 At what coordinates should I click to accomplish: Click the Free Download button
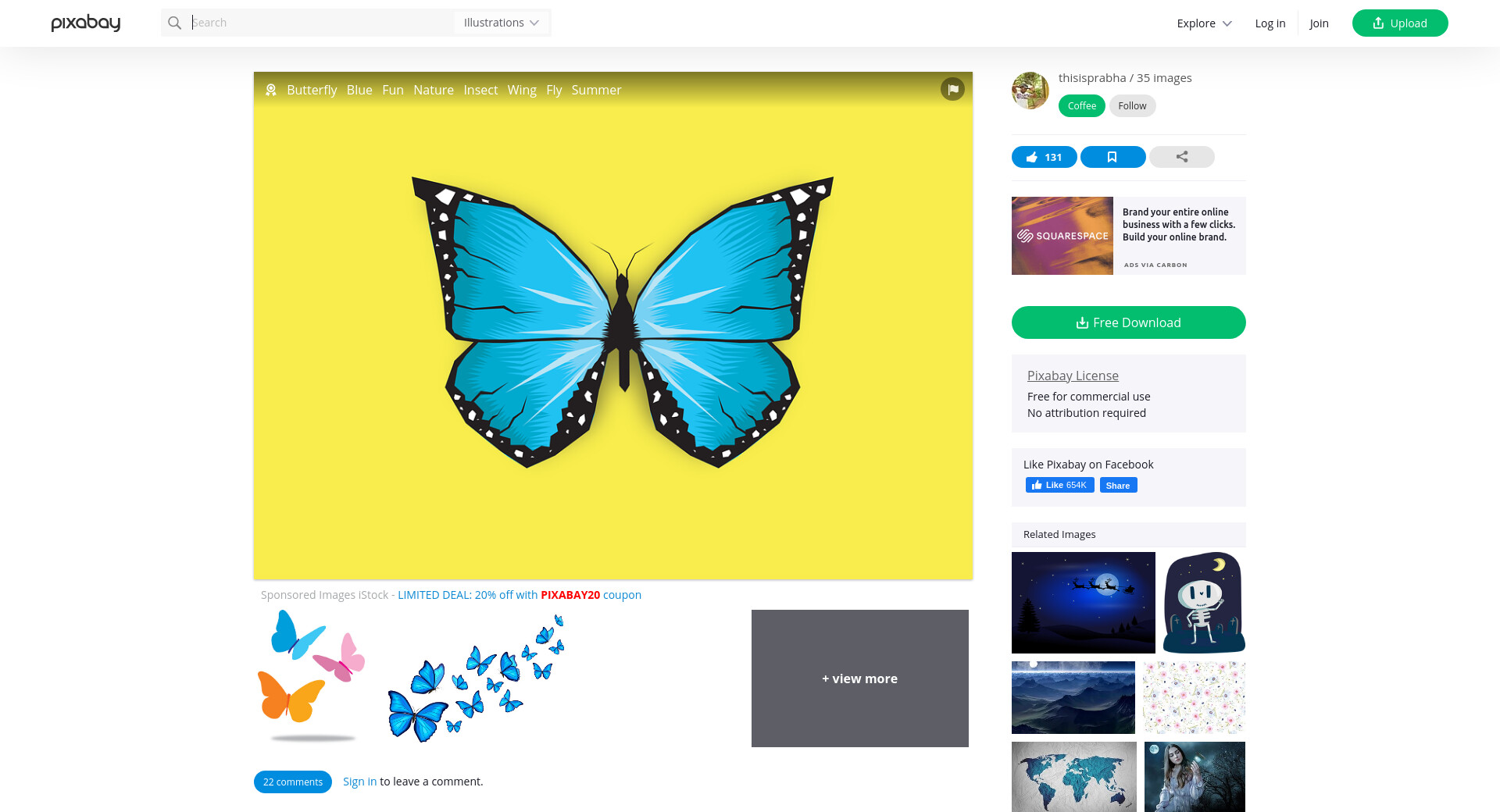coord(1128,322)
